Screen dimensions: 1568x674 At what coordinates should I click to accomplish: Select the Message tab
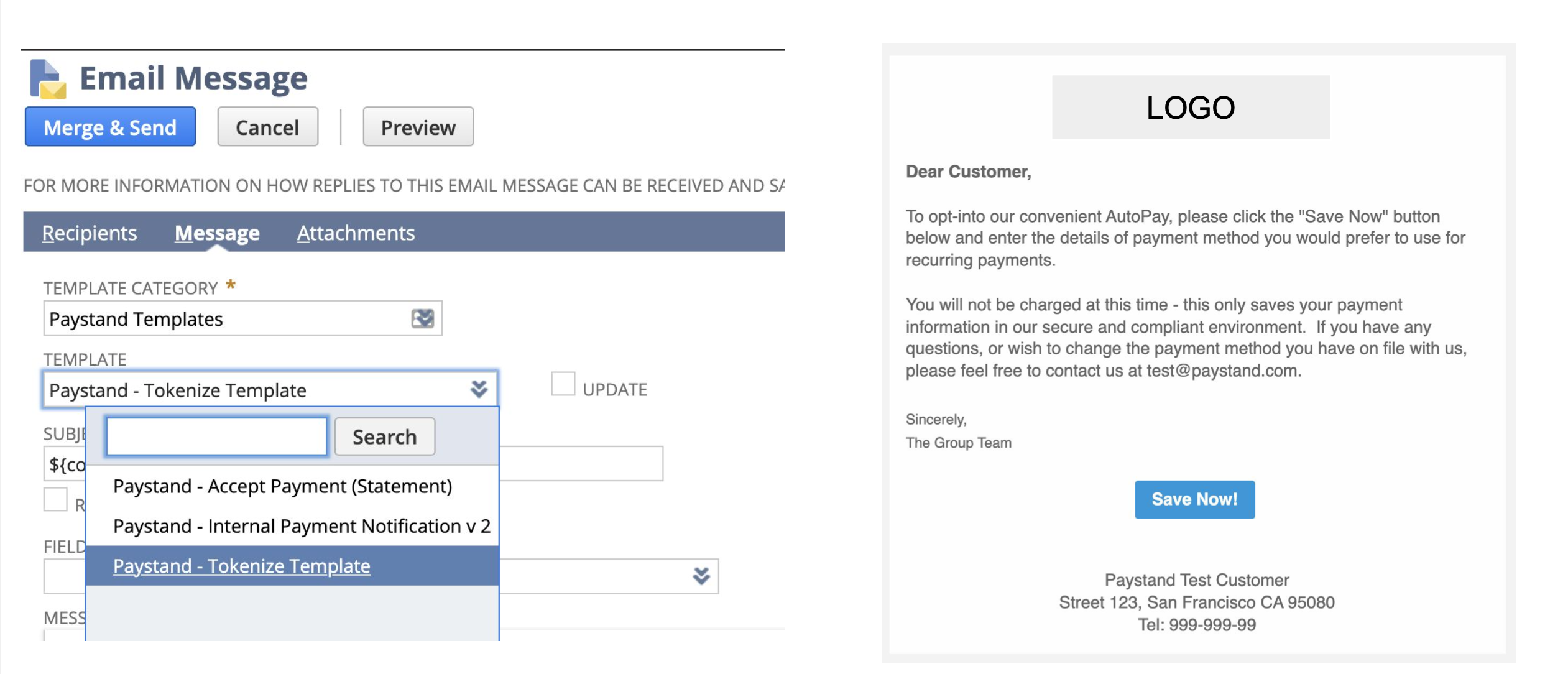(217, 233)
